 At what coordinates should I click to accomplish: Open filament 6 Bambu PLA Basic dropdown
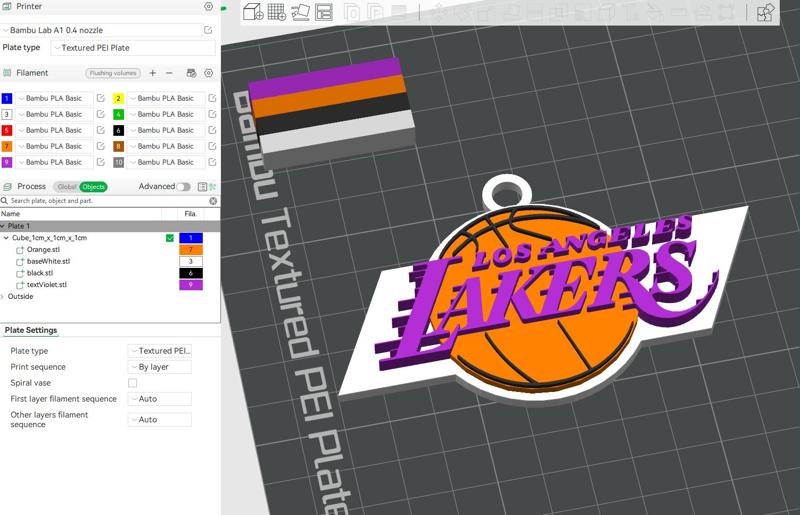tap(166, 130)
